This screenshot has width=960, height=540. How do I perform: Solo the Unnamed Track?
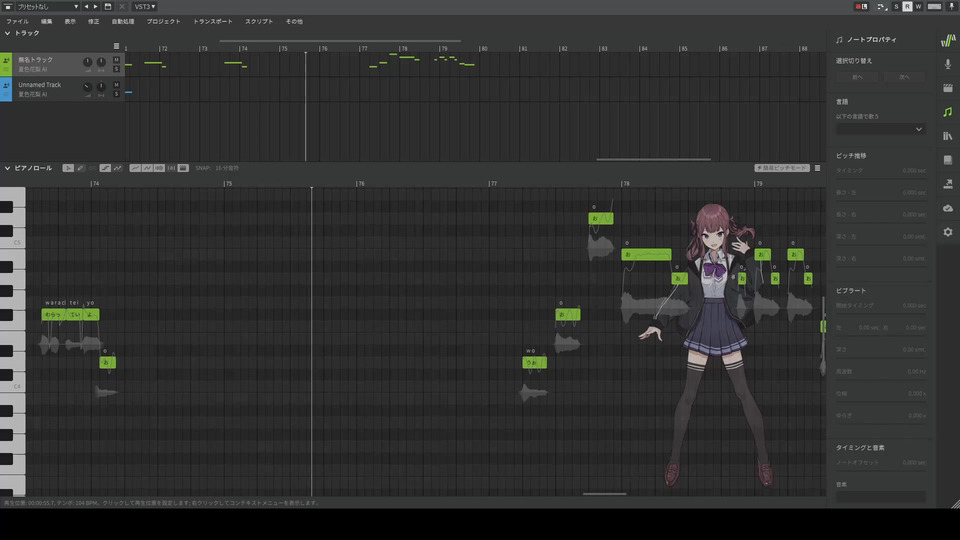coord(116,94)
